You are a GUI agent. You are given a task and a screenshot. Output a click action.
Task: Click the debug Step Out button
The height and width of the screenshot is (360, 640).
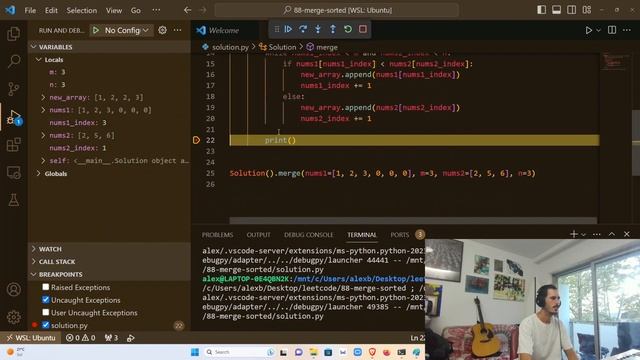333,29
